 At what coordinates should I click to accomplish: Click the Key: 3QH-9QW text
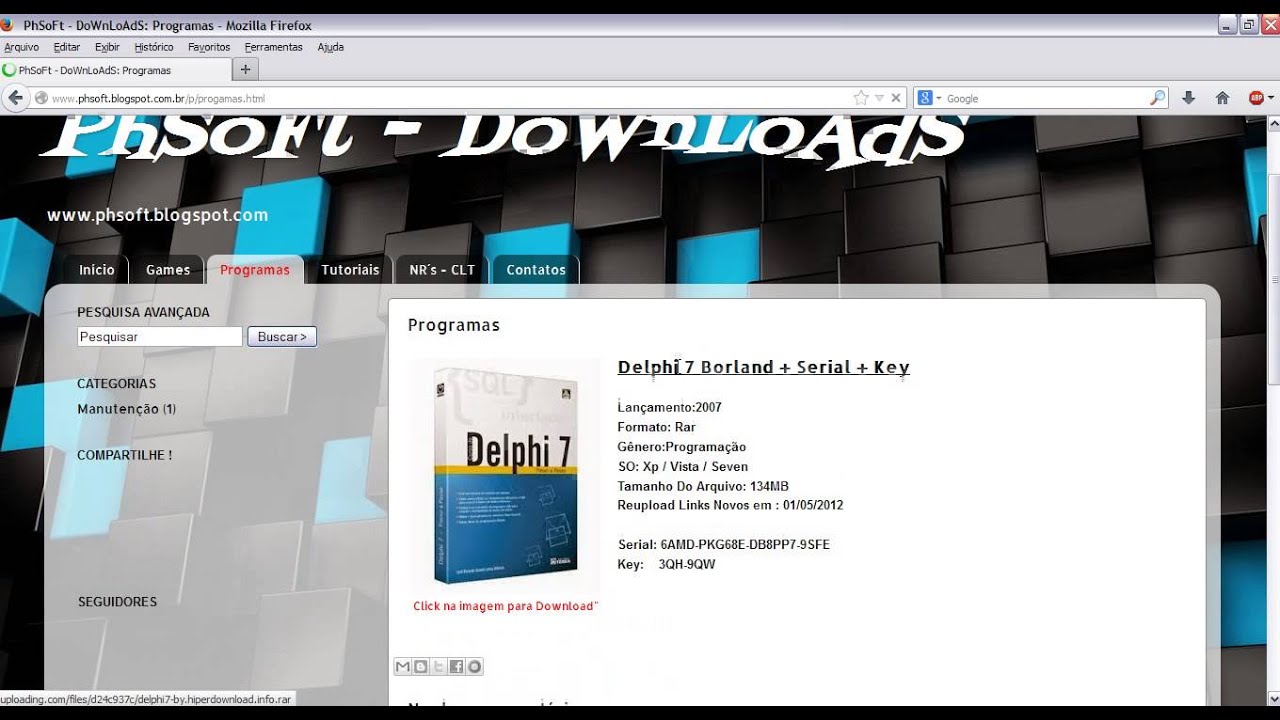(667, 565)
